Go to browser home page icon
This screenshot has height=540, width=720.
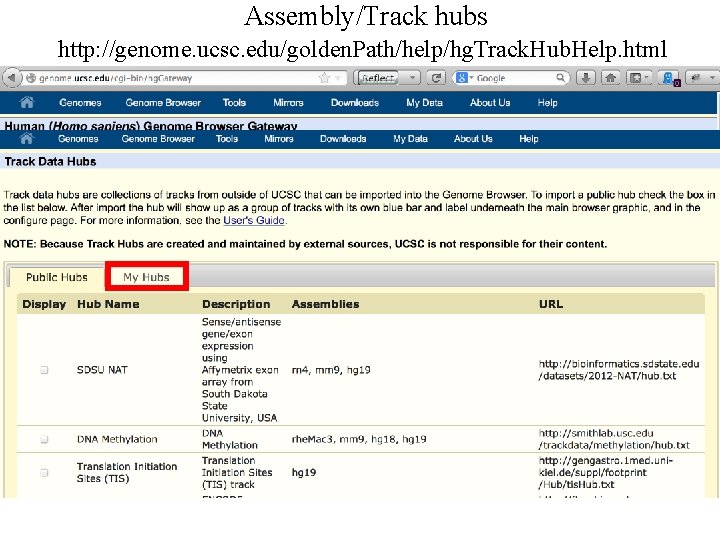(x=611, y=78)
